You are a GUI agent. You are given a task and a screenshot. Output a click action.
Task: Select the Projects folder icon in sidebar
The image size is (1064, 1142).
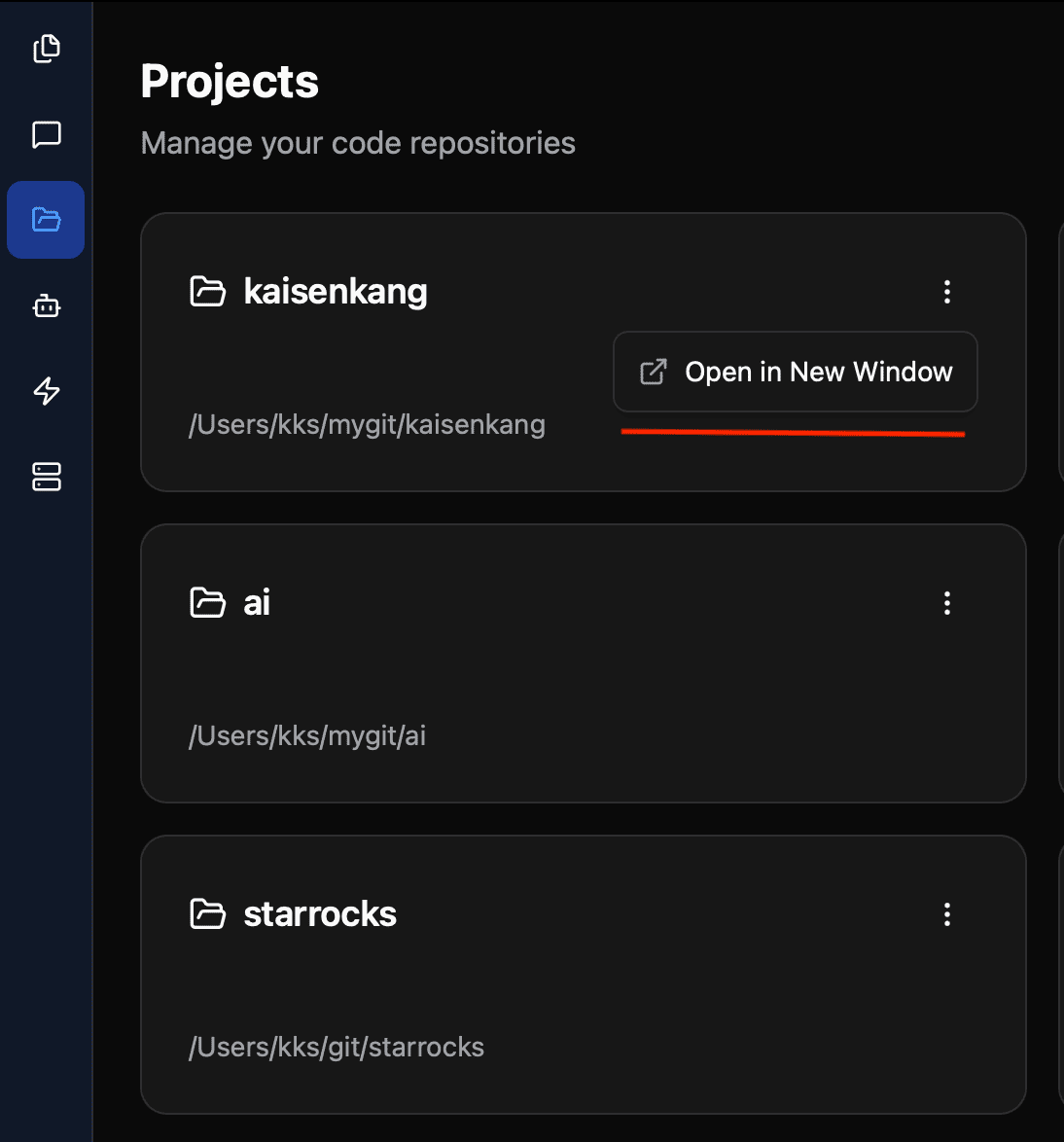[x=46, y=220]
